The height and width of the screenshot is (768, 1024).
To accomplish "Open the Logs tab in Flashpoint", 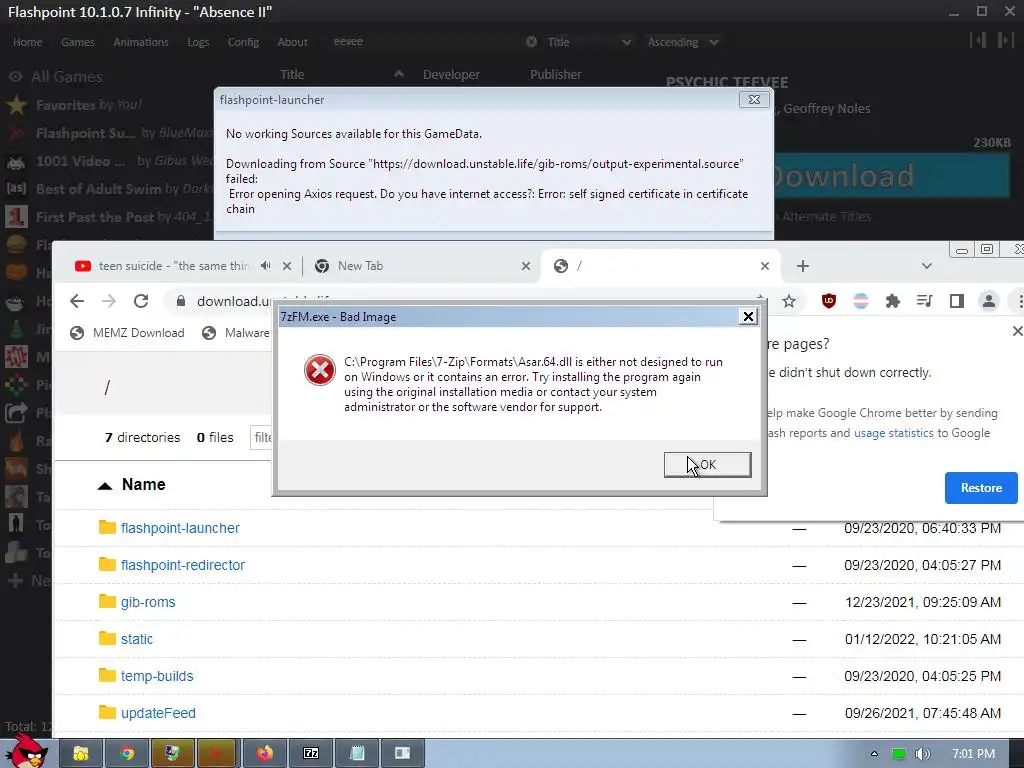I will (198, 42).
